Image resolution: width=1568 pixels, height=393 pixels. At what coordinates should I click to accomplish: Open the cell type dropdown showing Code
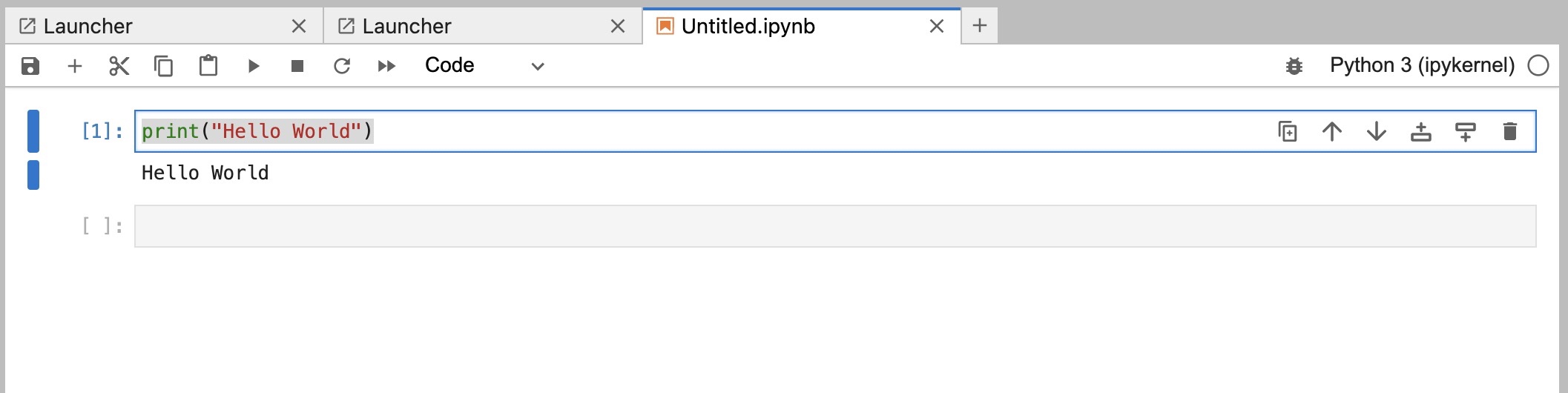(x=484, y=66)
